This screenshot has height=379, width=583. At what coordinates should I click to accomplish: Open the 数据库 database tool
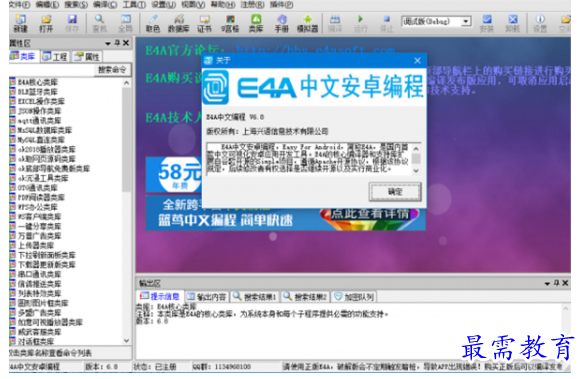[179, 23]
